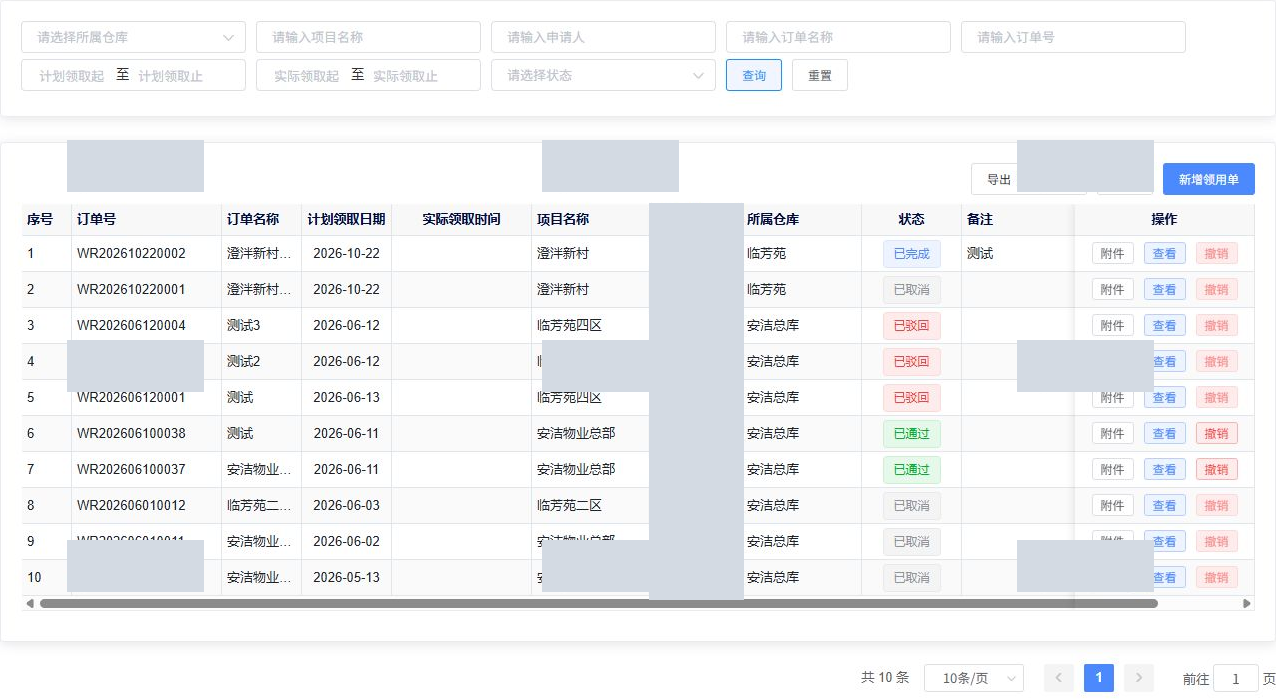Click the 实际领取时间 column header
This screenshot has width=1276, height=700.
(462, 220)
